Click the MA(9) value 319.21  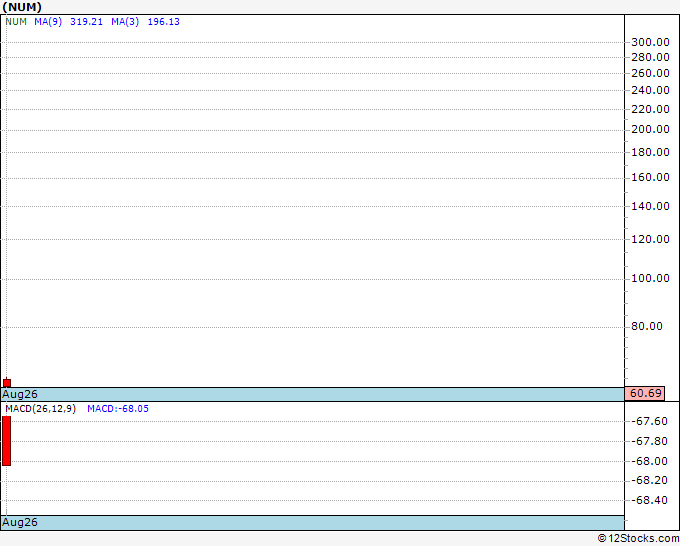point(86,22)
